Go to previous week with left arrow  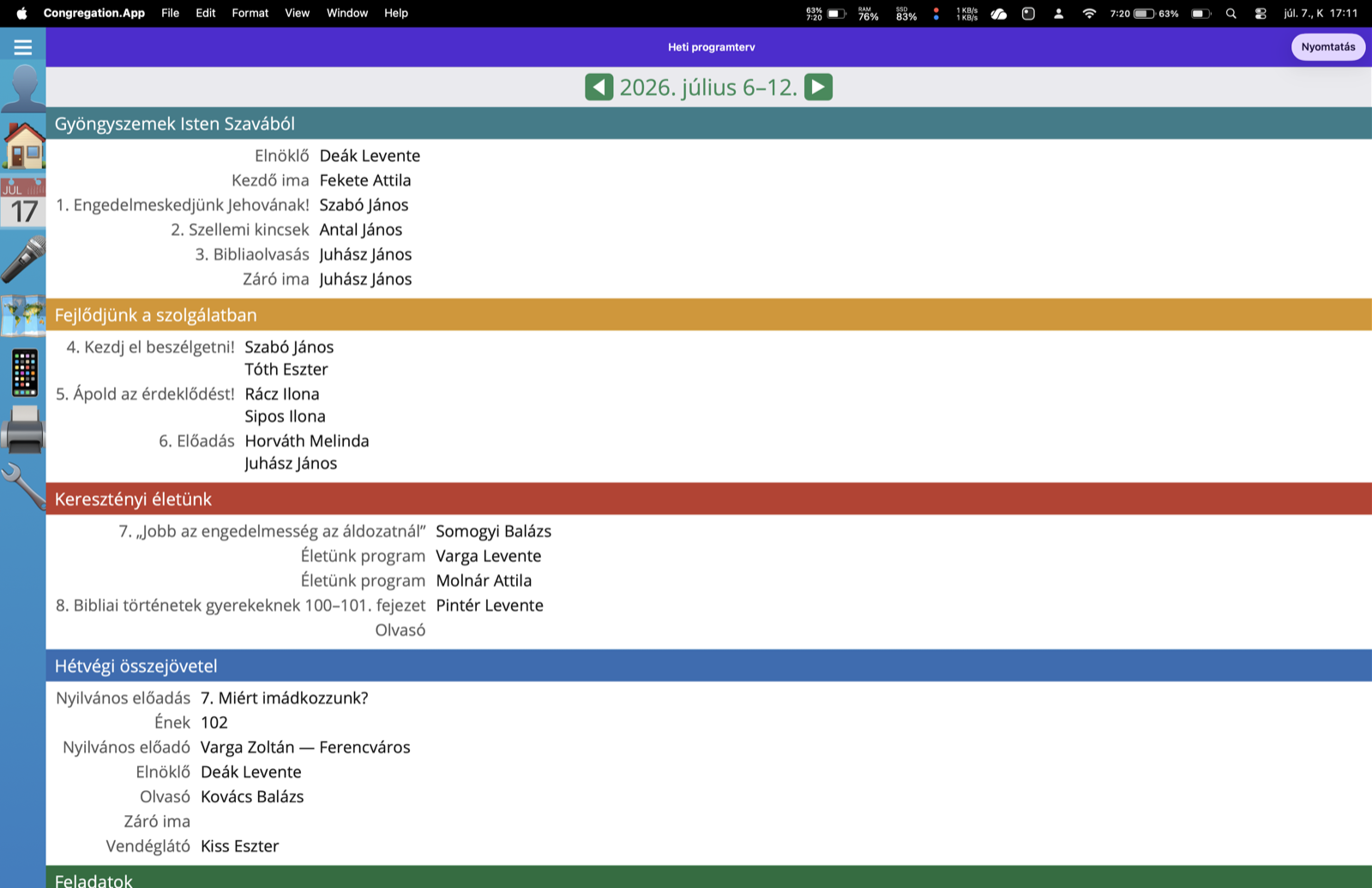click(x=599, y=87)
